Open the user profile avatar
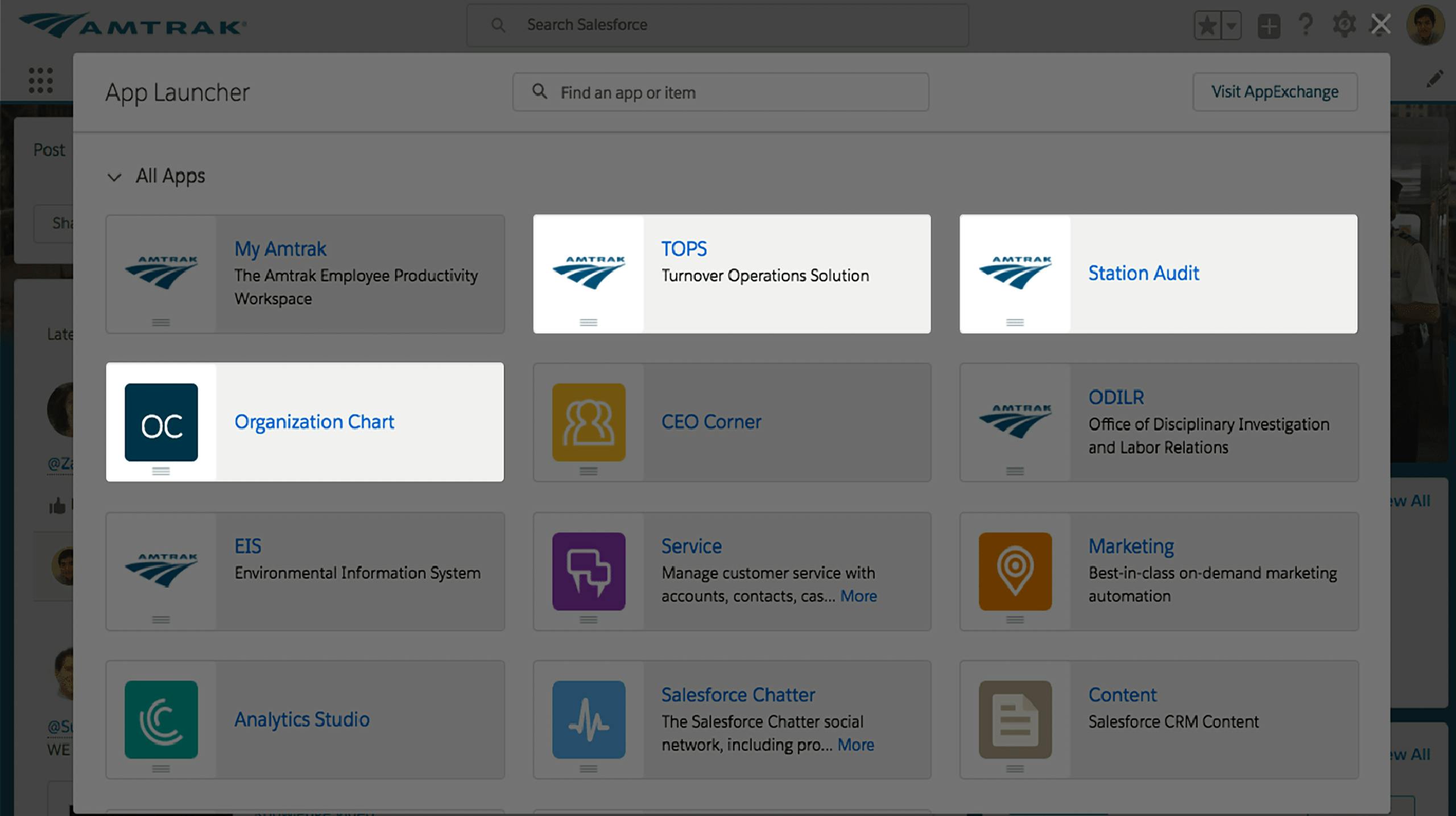 click(x=1425, y=25)
